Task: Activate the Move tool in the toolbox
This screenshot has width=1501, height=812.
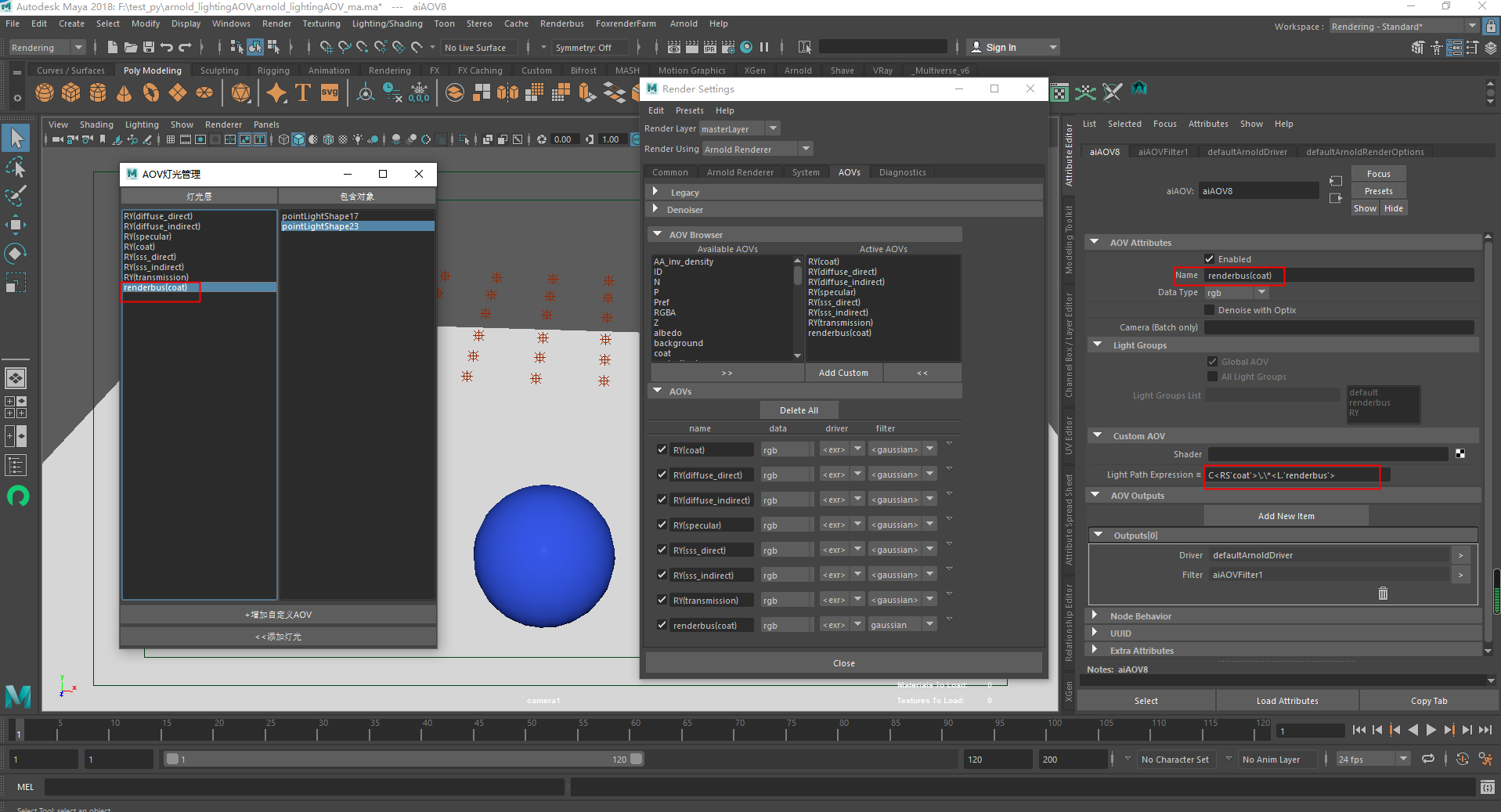Action: click(16, 226)
